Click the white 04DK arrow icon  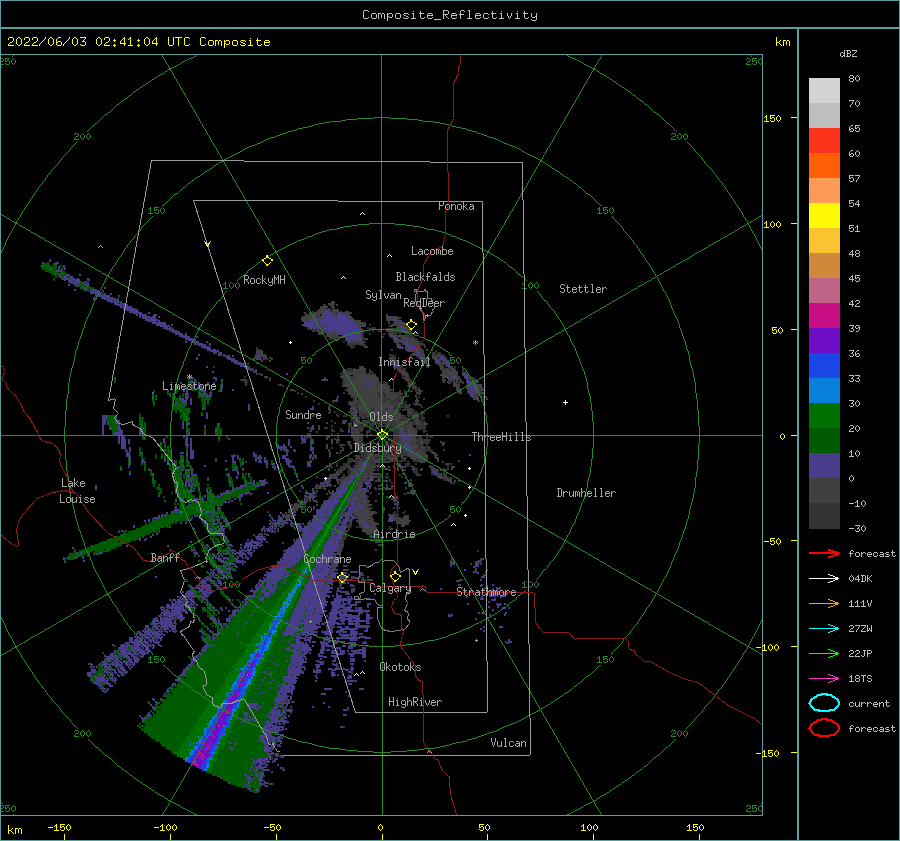(824, 578)
